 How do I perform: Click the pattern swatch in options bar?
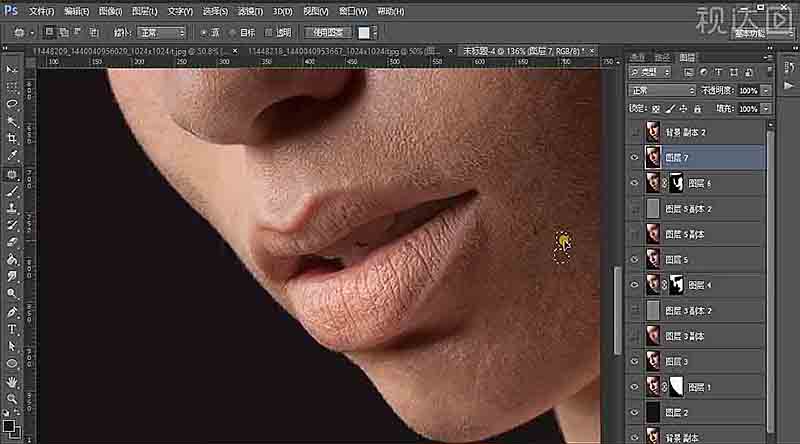pos(364,33)
